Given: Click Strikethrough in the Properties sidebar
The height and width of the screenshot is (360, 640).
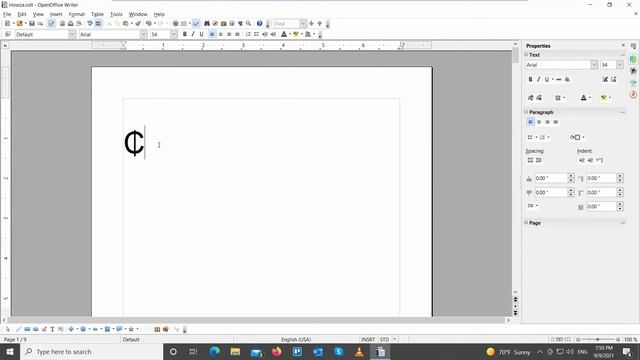Looking at the screenshot, I should 559,80.
